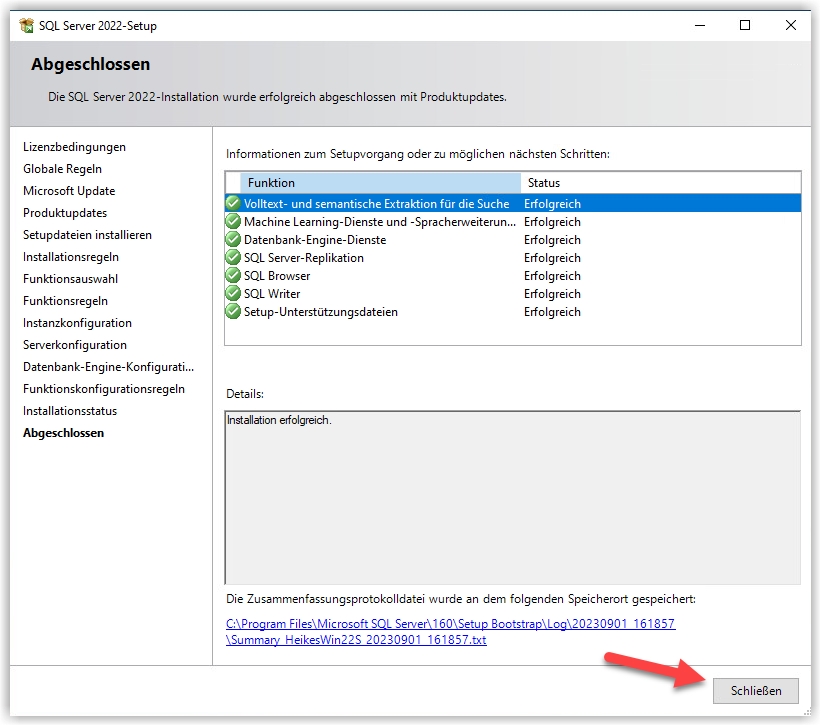Select Lizenzbedingungen step in sidebar
821x726 pixels.
pyautogui.click(x=74, y=147)
